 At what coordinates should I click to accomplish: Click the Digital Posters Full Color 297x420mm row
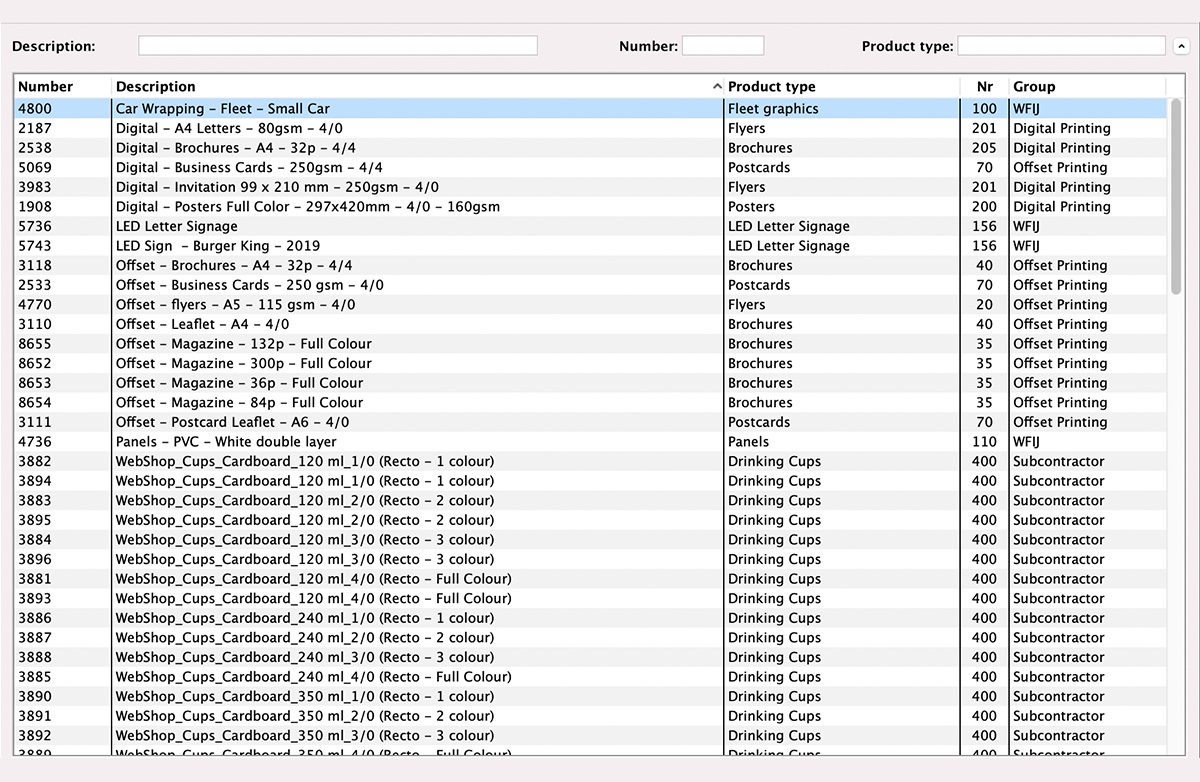click(x=307, y=207)
